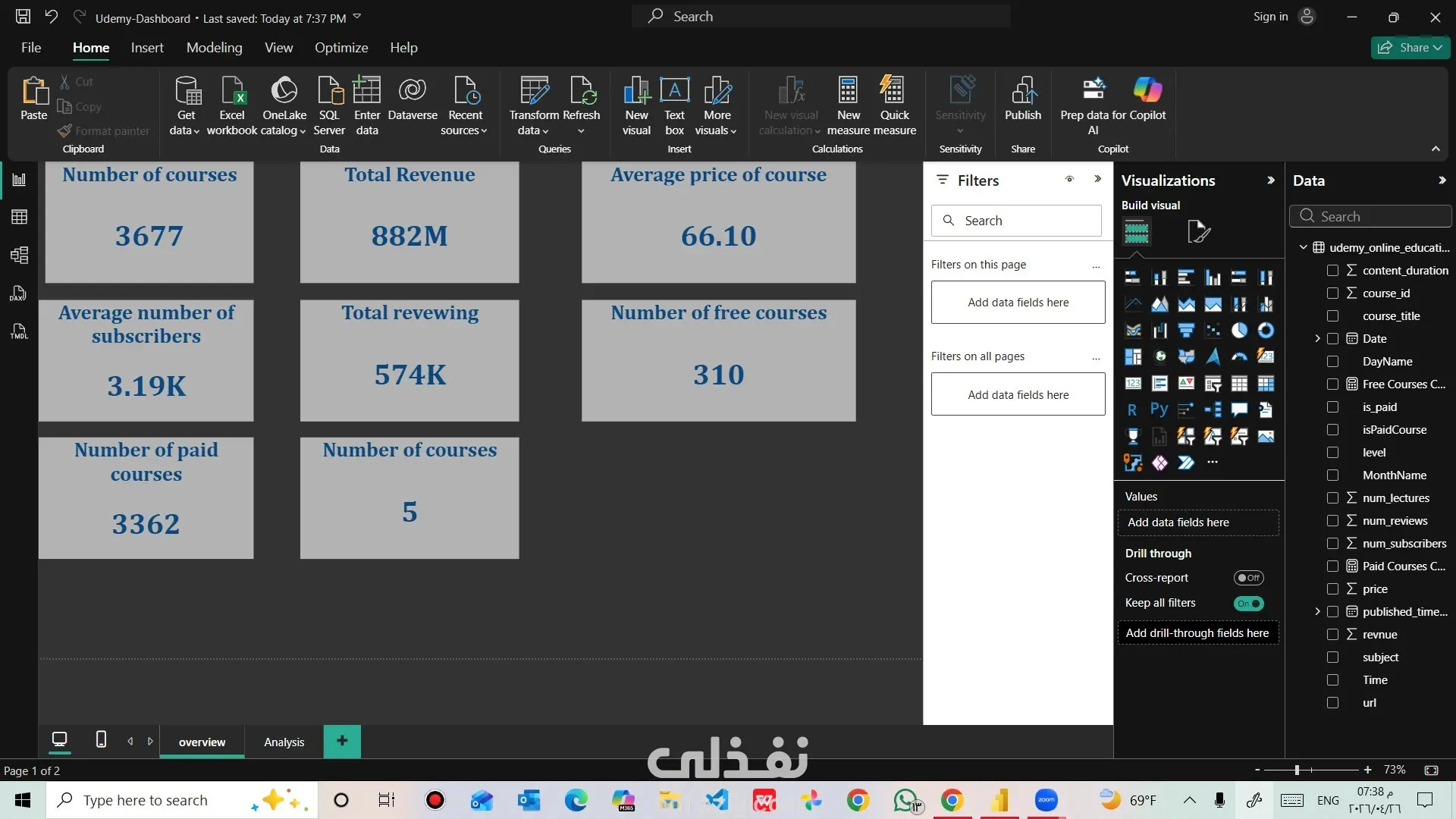
Task: Add a new report page
Action: tap(342, 741)
